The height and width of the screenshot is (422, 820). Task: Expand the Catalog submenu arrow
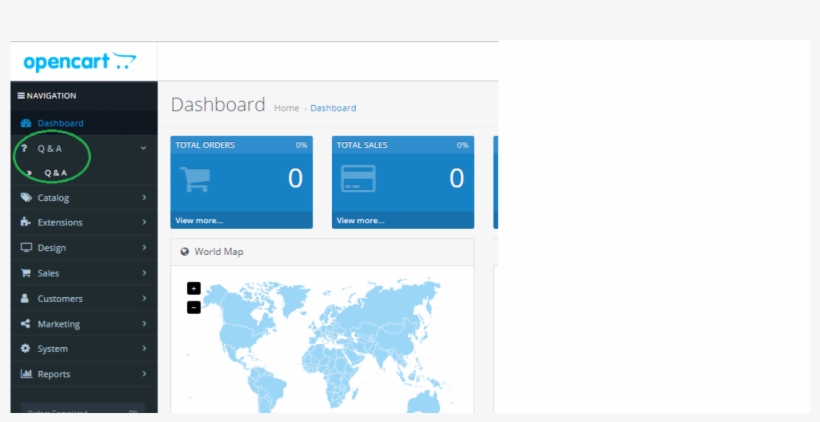(x=144, y=198)
